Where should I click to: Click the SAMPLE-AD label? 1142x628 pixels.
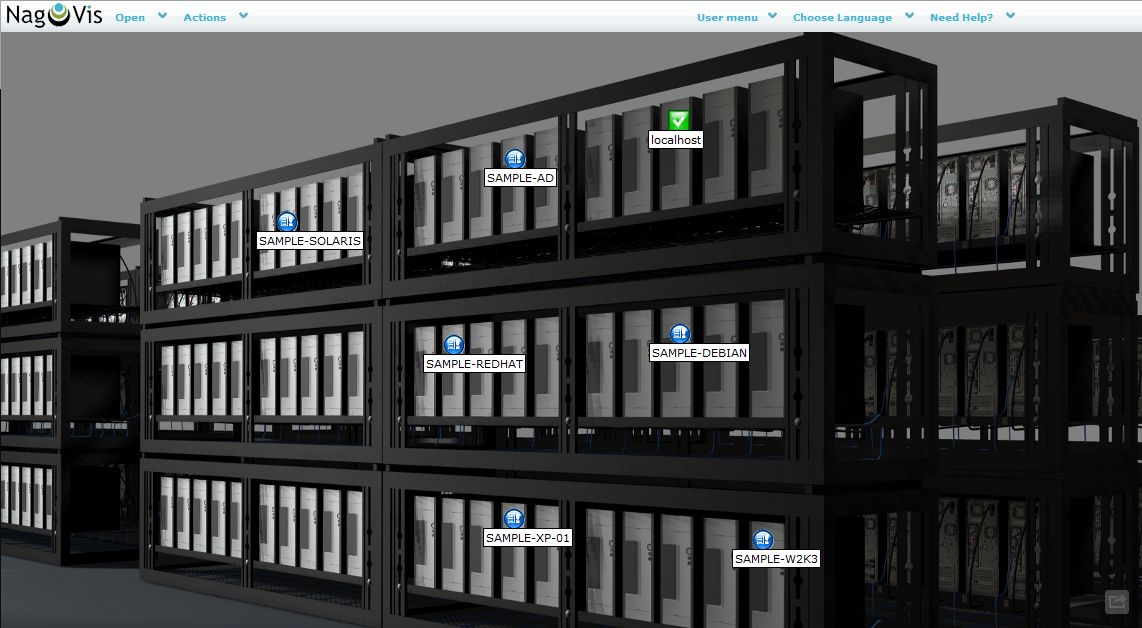tap(520, 178)
